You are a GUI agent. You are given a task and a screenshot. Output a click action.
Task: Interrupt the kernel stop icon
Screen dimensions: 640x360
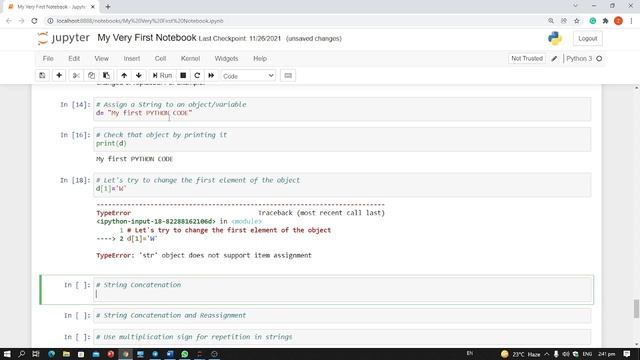click(x=183, y=76)
